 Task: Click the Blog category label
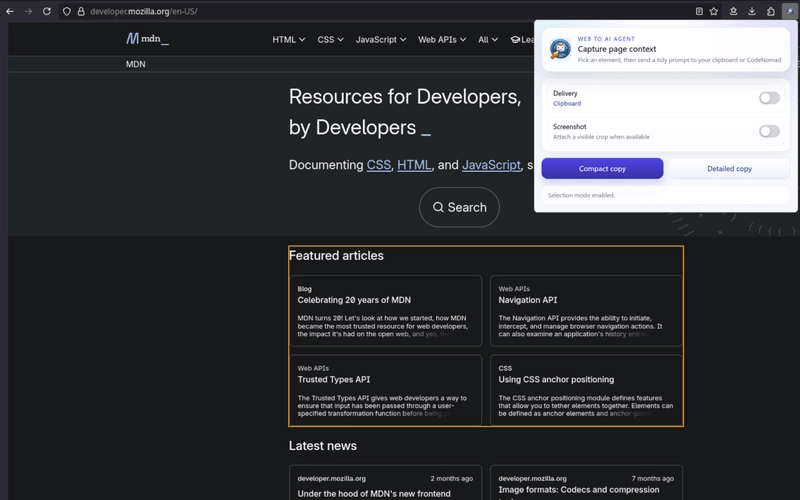(x=305, y=289)
